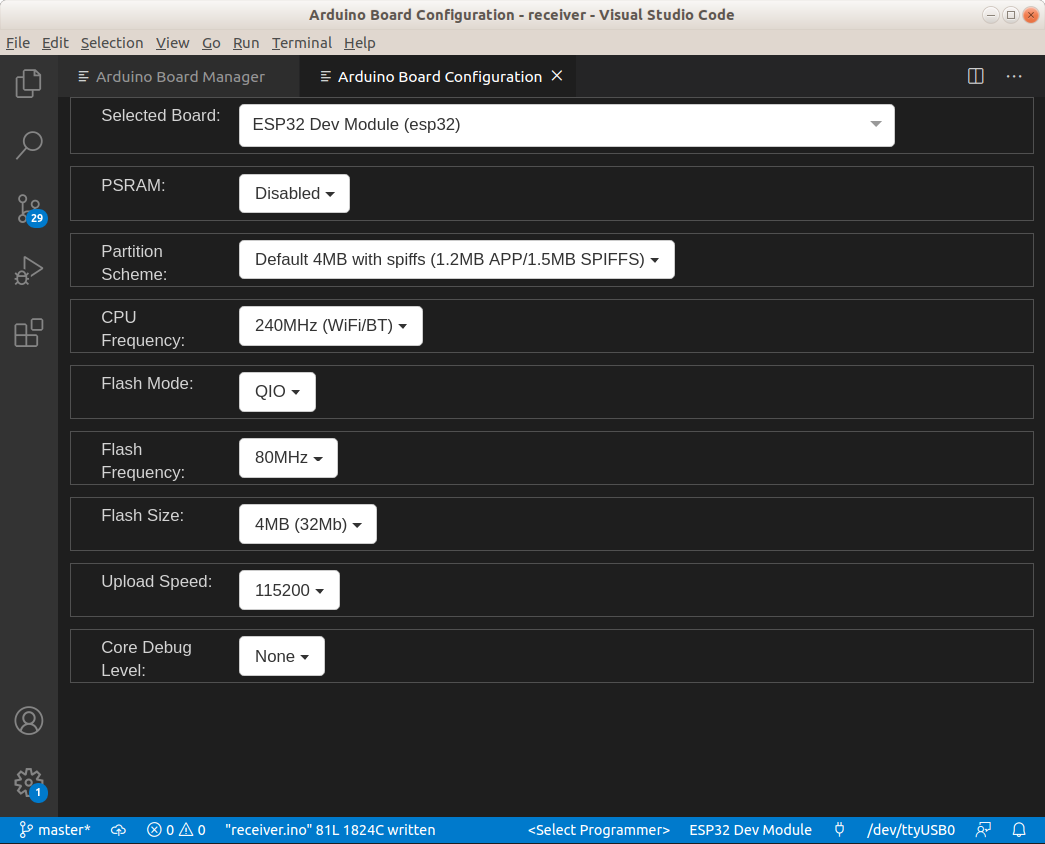Open the Upload Speed 115200 dropdown

pyautogui.click(x=289, y=590)
